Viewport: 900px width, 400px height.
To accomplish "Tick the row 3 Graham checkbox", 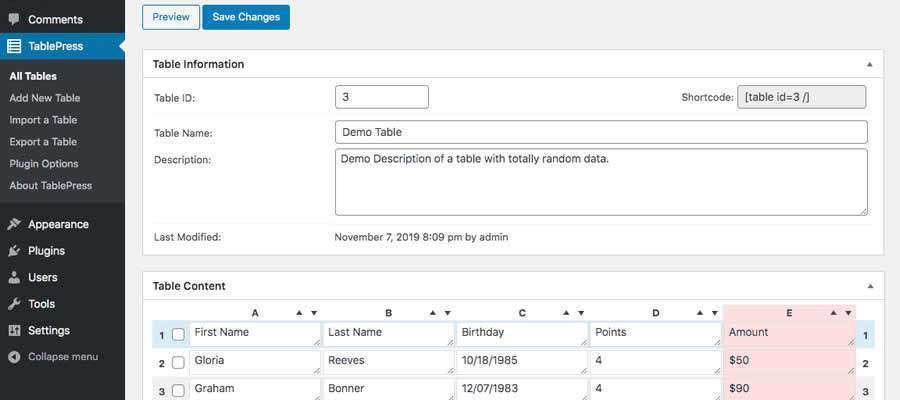I will pyautogui.click(x=178, y=390).
